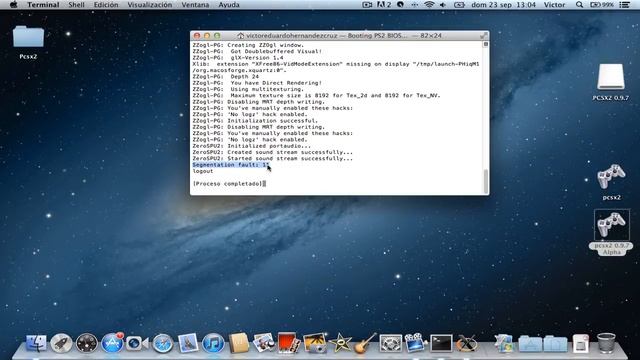Launch Safari compass from the Dock
Screen dimensions: 640x360
point(163,343)
